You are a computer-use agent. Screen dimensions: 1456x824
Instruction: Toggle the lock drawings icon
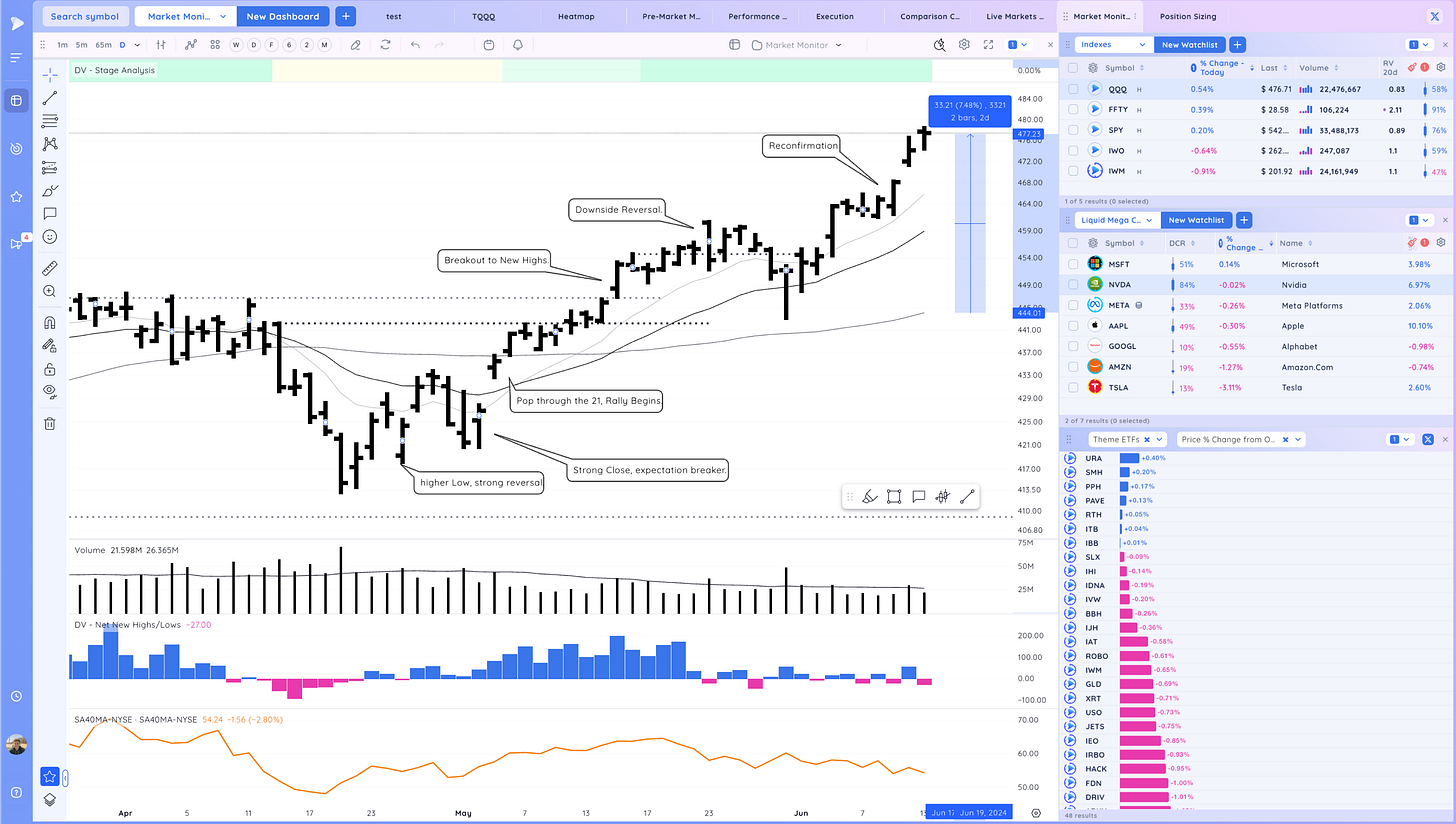pyautogui.click(x=50, y=369)
